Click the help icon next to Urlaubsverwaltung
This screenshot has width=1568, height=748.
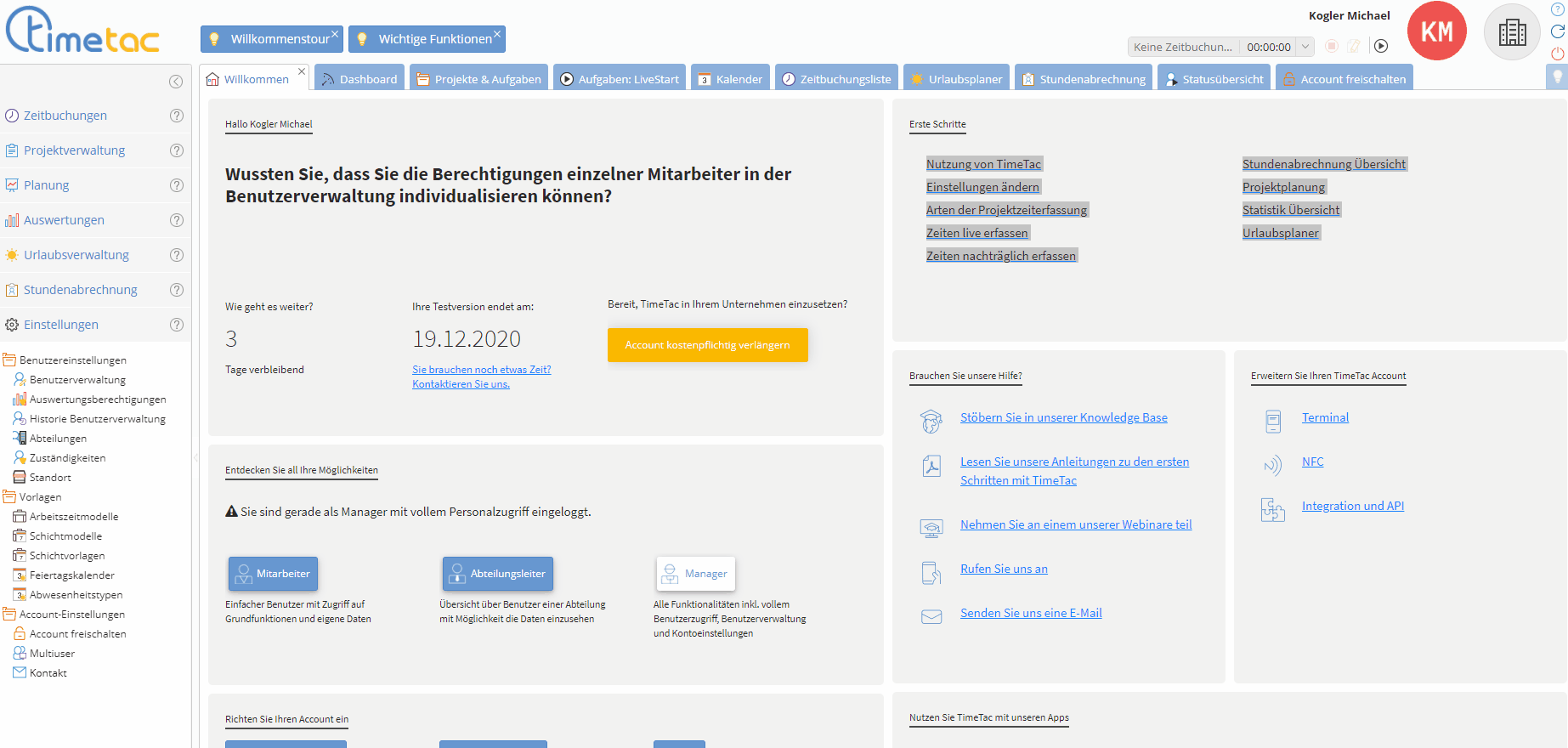[177, 255]
